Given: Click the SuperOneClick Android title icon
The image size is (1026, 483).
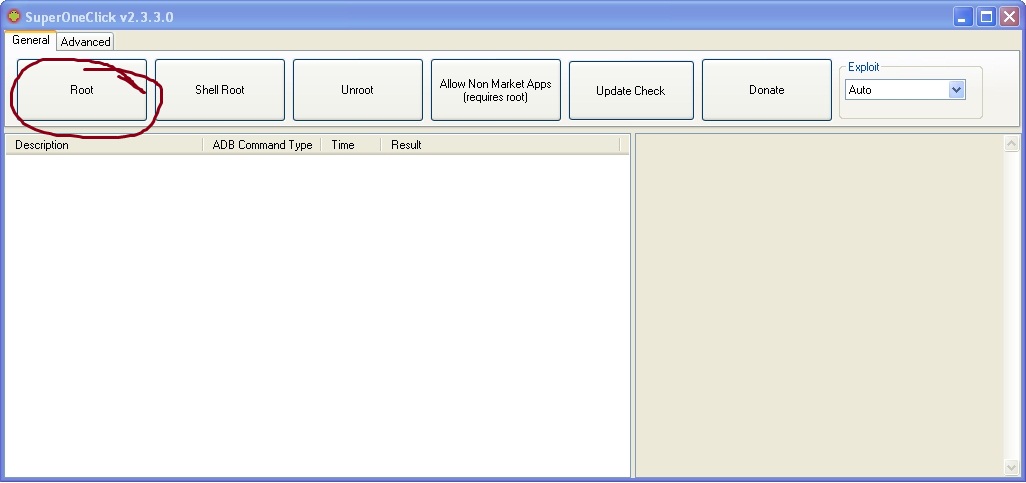Looking at the screenshot, I should click(14, 16).
